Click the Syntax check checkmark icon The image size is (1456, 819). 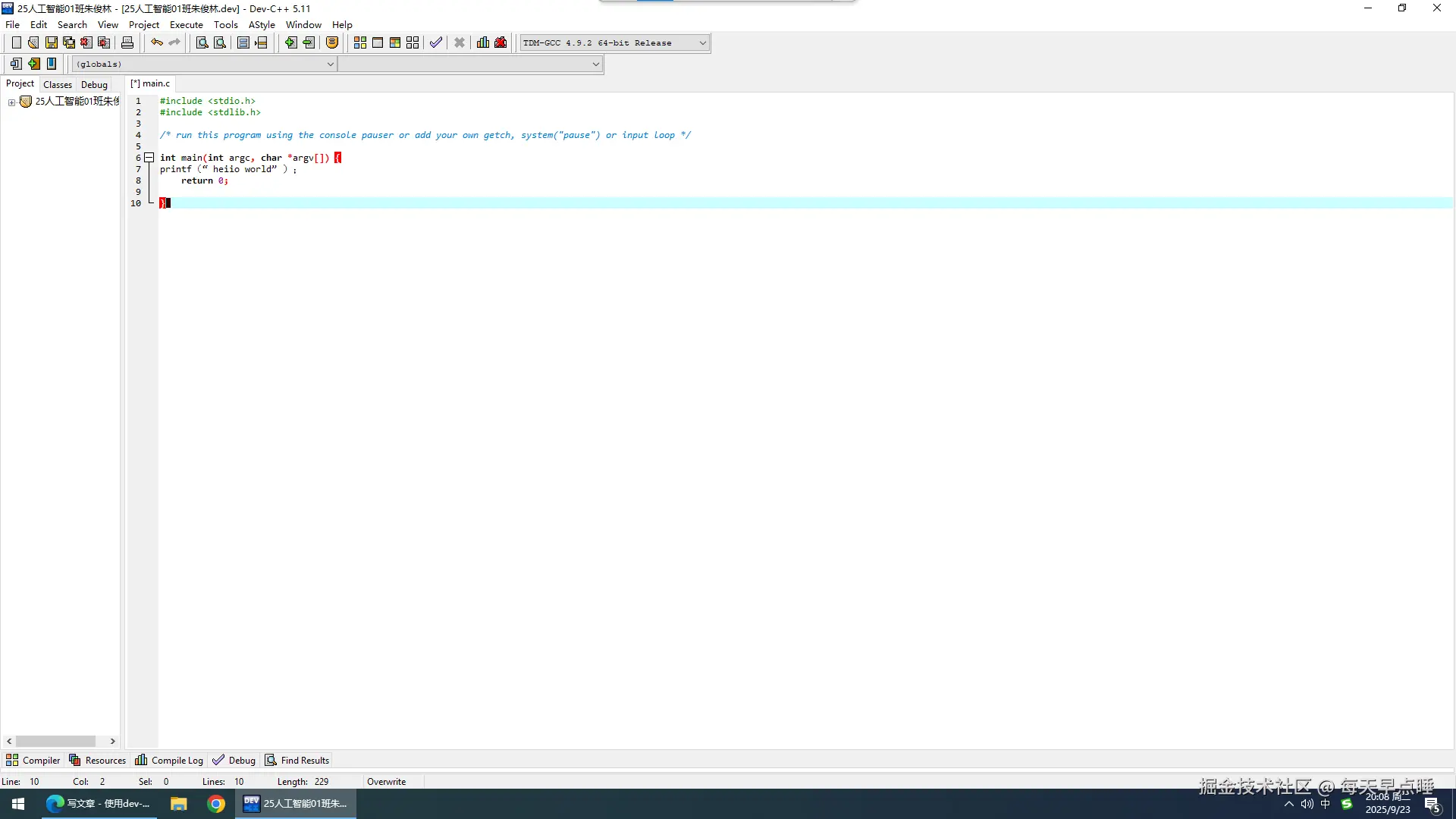435,43
